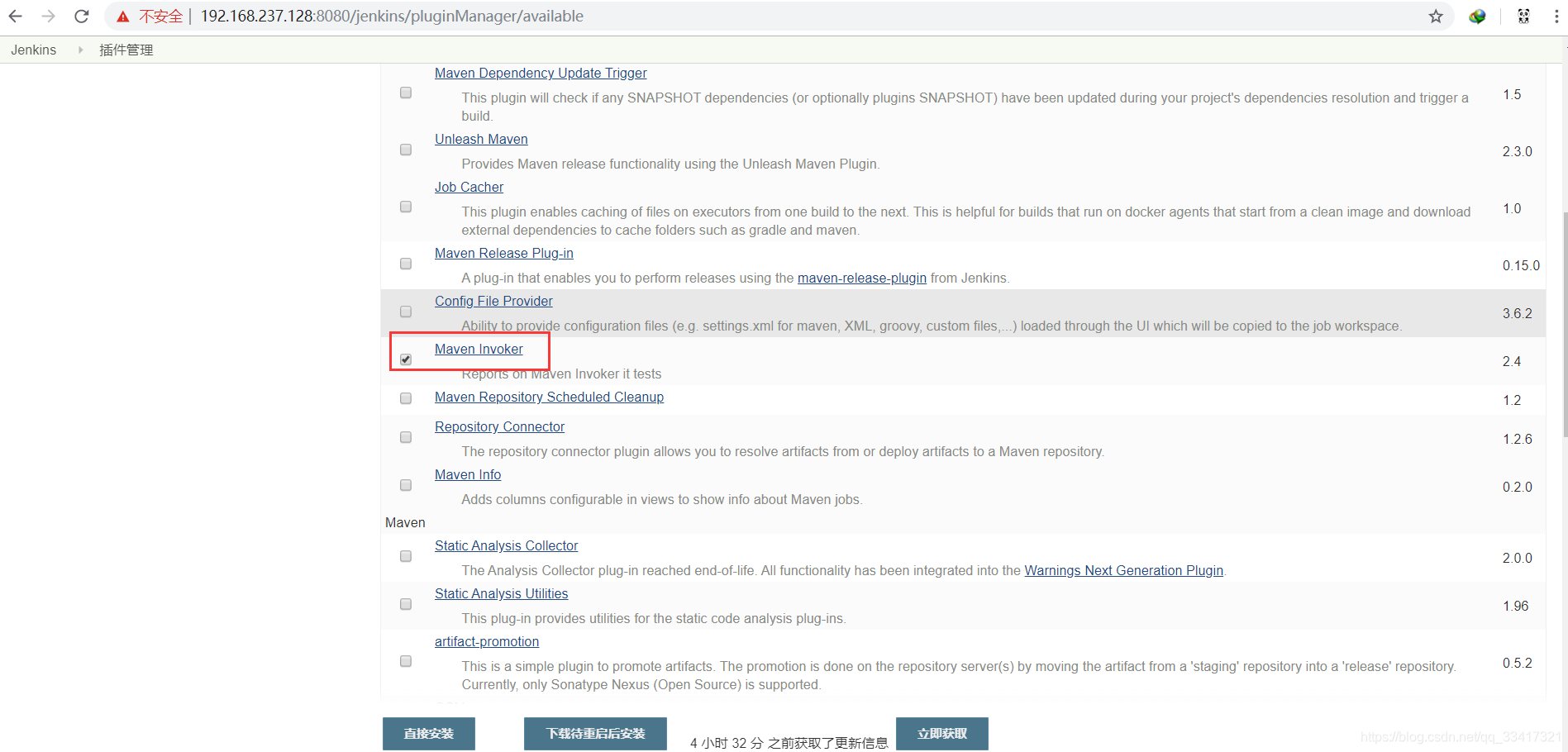Open the Static Analysis Collector link
1568x752 pixels.
[506, 545]
